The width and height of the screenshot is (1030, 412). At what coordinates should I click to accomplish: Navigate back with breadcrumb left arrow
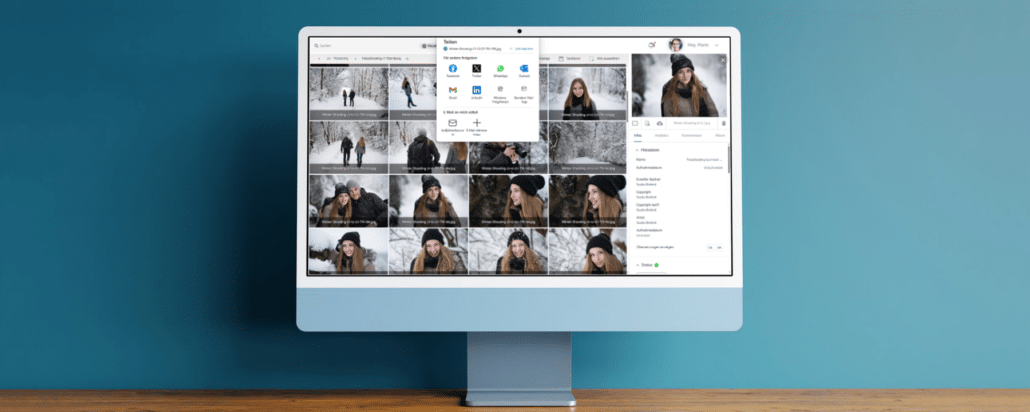click(319, 58)
